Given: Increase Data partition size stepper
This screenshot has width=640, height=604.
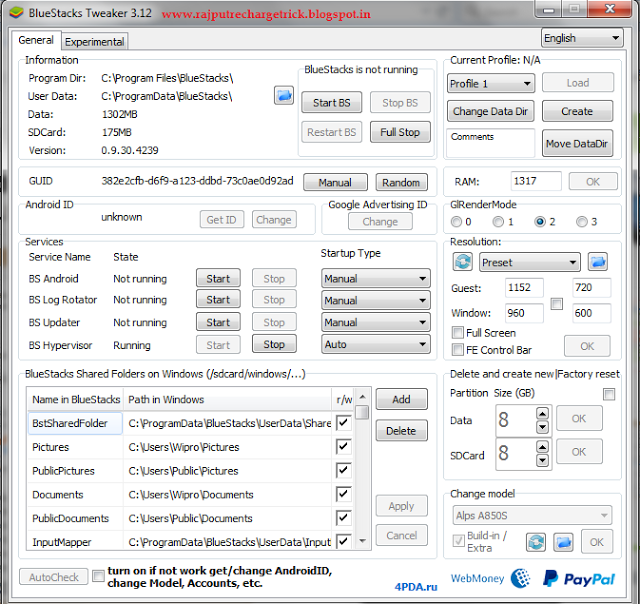Looking at the screenshot, I should (x=542, y=413).
